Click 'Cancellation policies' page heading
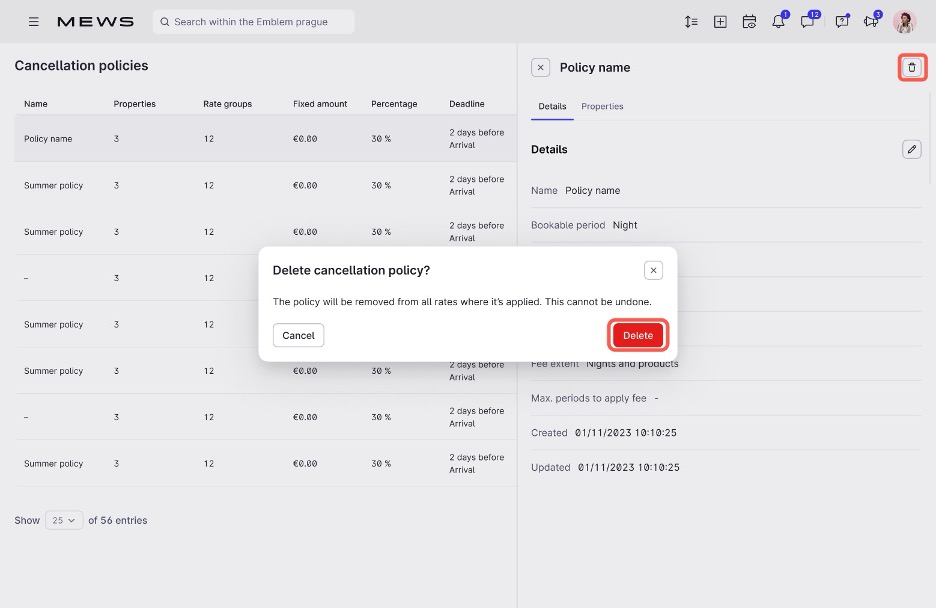 (81, 66)
